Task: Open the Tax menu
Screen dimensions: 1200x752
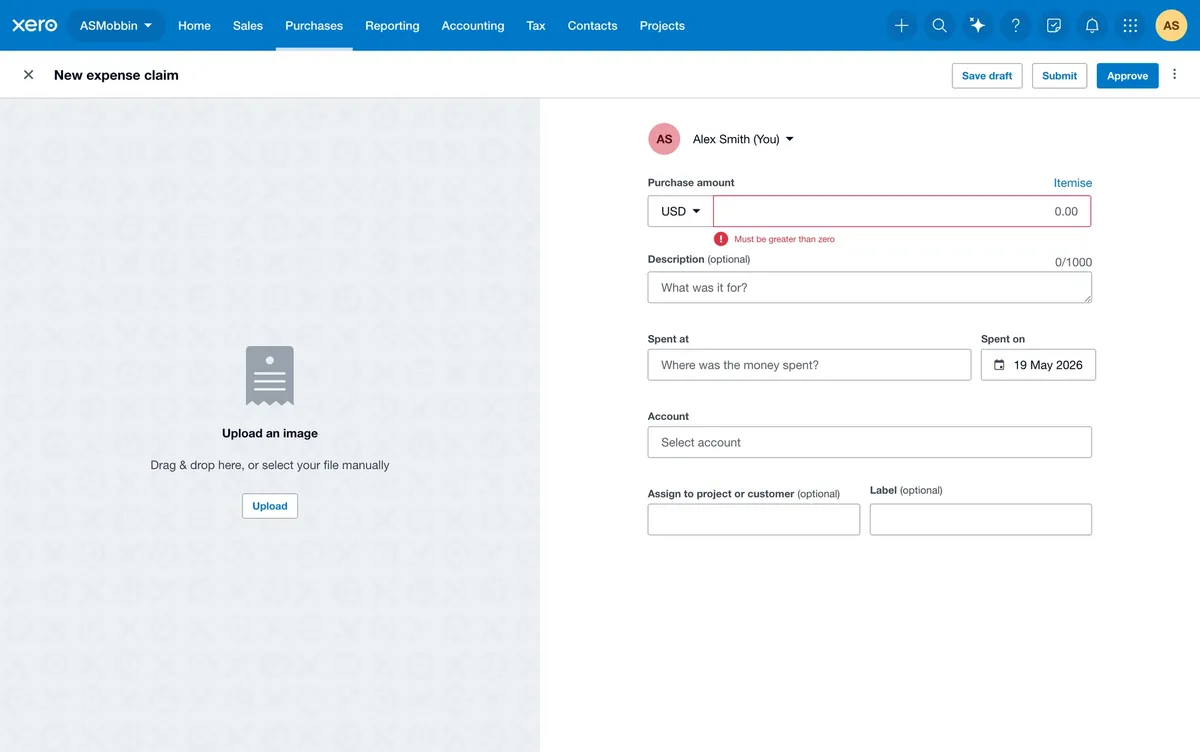Action: coord(536,25)
